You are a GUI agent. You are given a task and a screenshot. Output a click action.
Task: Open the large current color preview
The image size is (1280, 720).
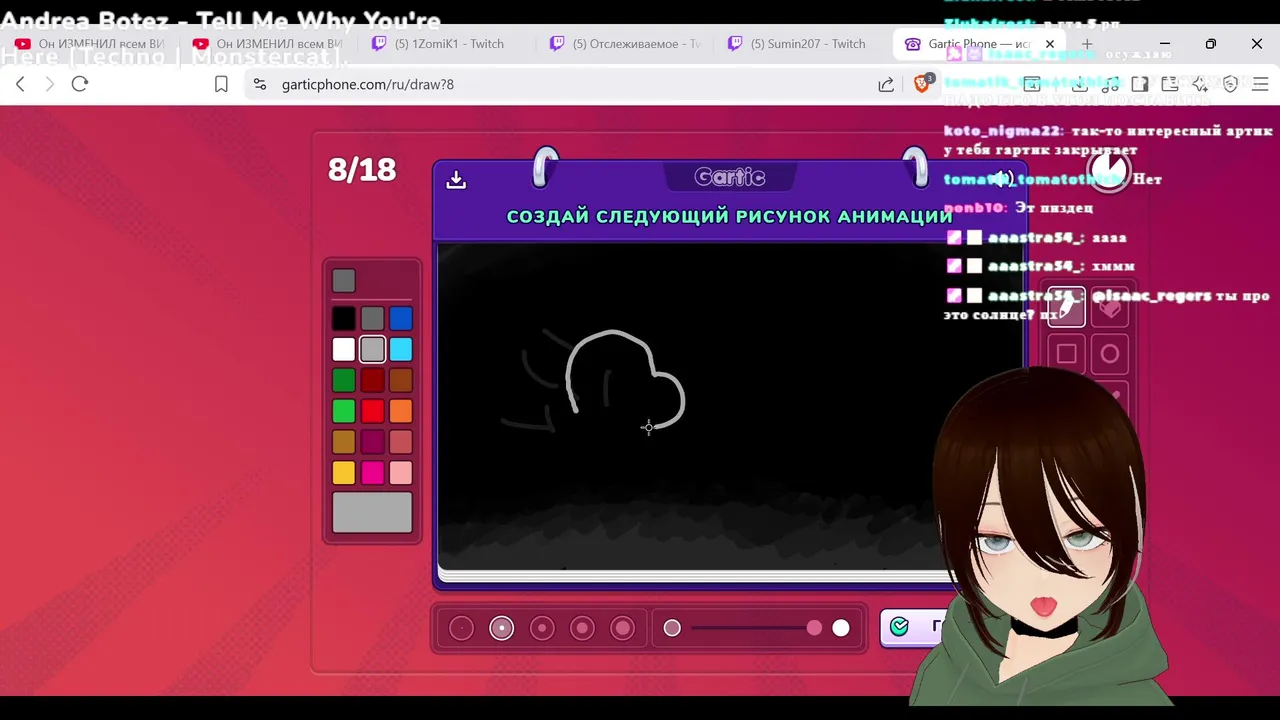[x=372, y=512]
